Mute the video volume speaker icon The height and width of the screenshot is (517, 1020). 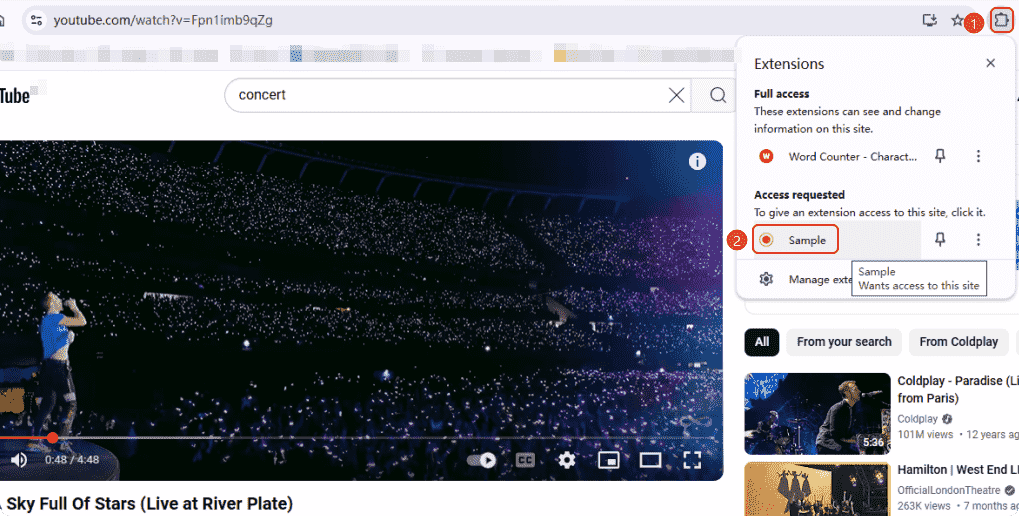(19, 460)
